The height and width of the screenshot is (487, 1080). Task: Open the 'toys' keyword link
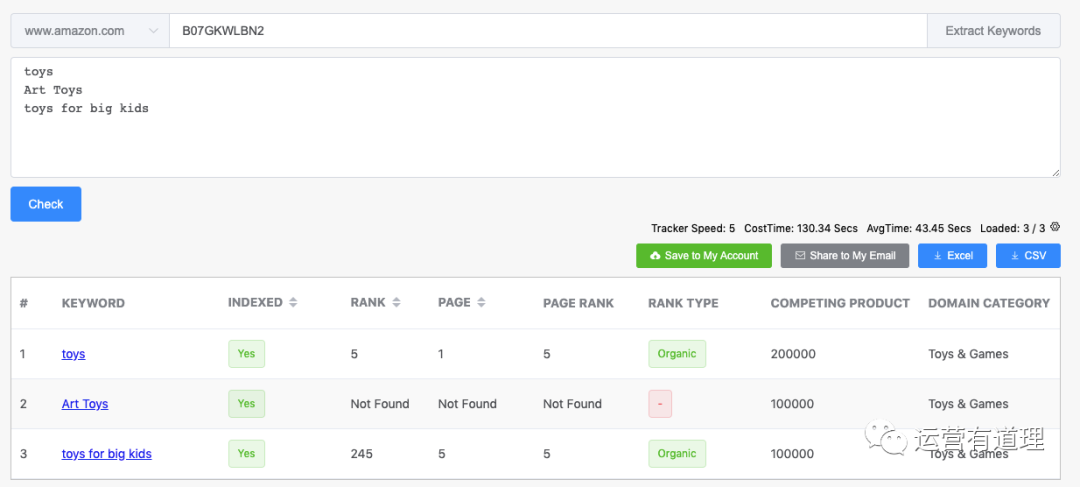[73, 354]
